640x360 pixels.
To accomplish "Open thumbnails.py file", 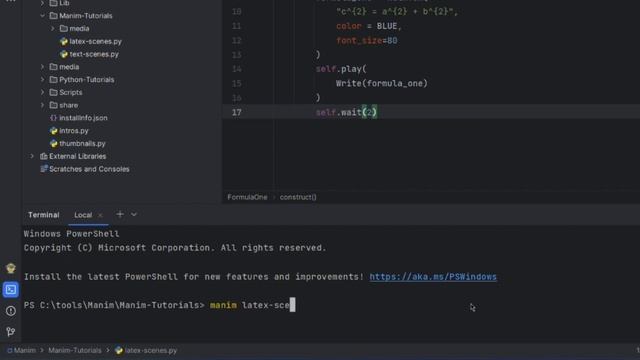I will tap(82, 143).
